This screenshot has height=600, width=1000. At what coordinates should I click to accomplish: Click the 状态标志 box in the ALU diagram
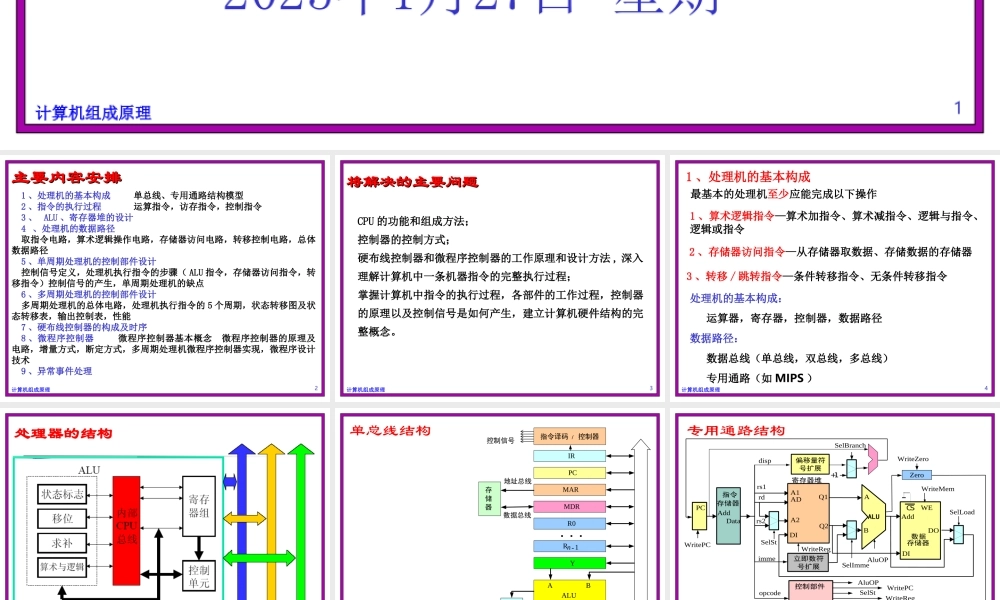(62, 494)
